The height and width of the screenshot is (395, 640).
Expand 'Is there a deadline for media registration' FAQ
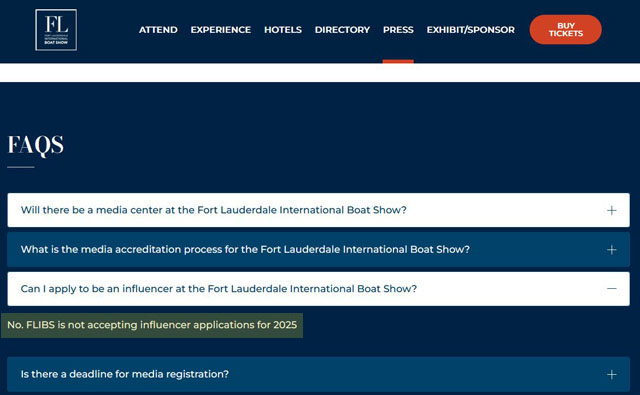pyautogui.click(x=318, y=374)
